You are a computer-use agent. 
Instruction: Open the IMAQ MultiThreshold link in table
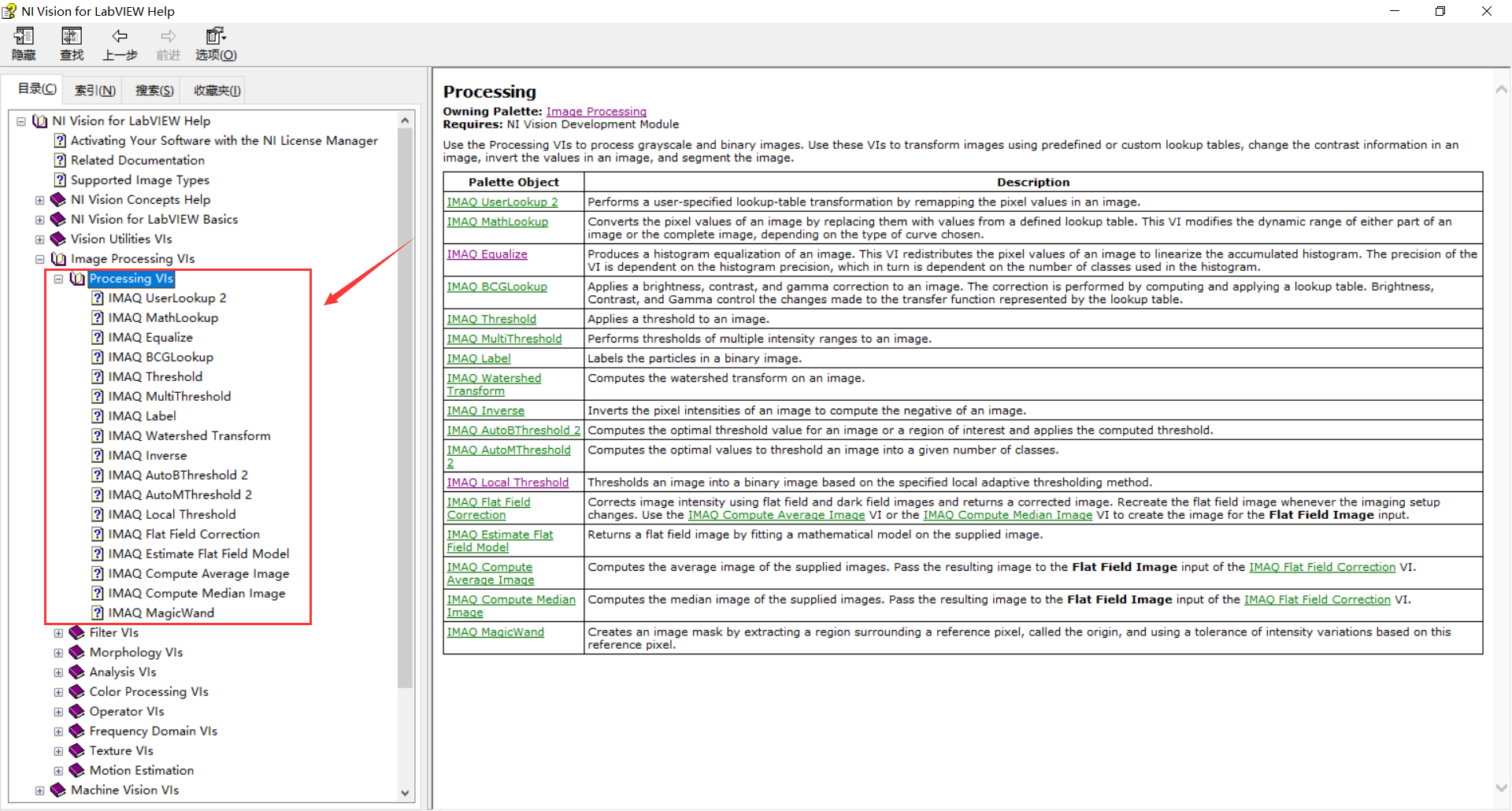[x=504, y=339]
